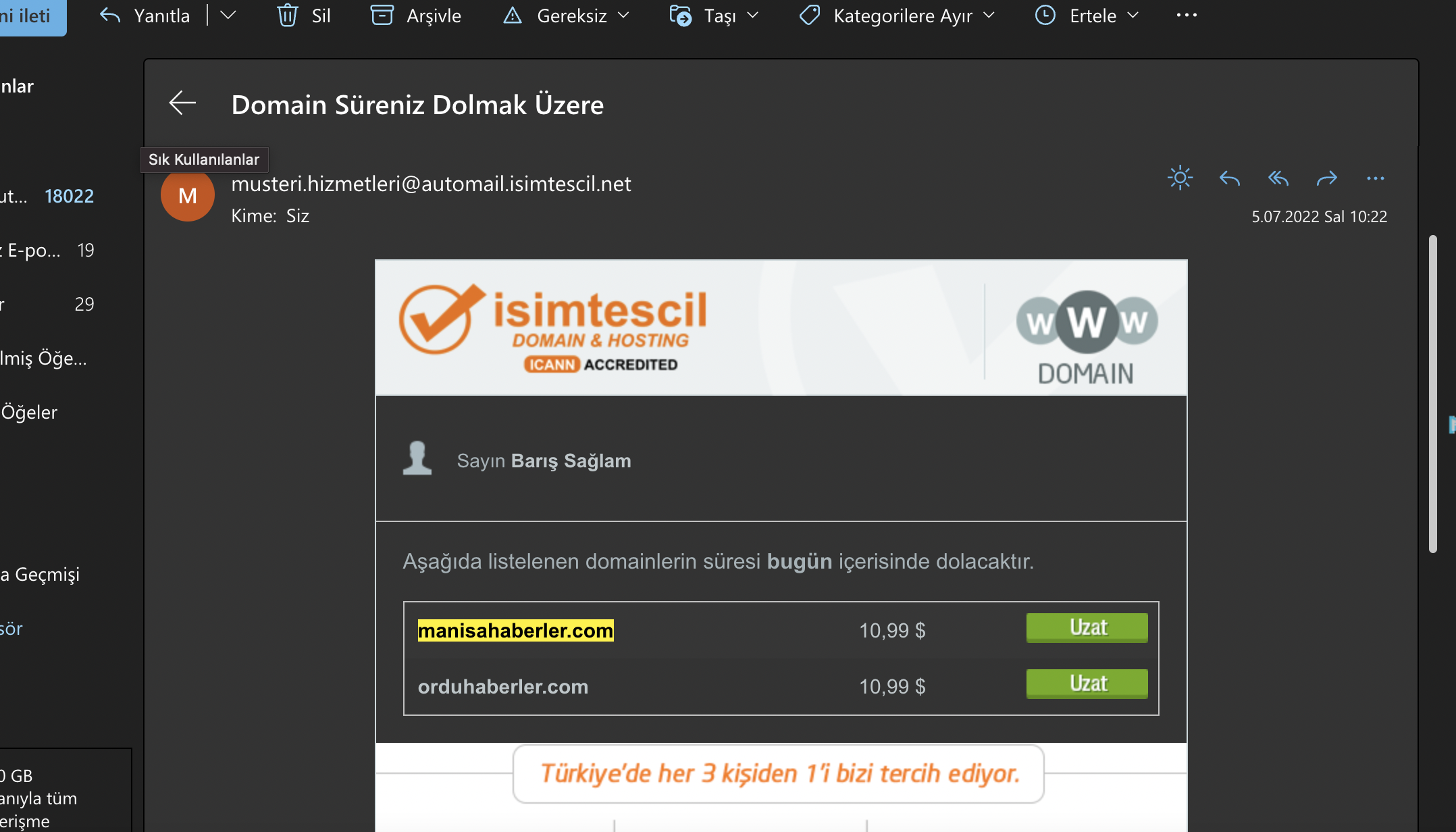The image size is (1456, 832).
Task: Open the folder with 18022 unread items
Action: tap(47, 196)
